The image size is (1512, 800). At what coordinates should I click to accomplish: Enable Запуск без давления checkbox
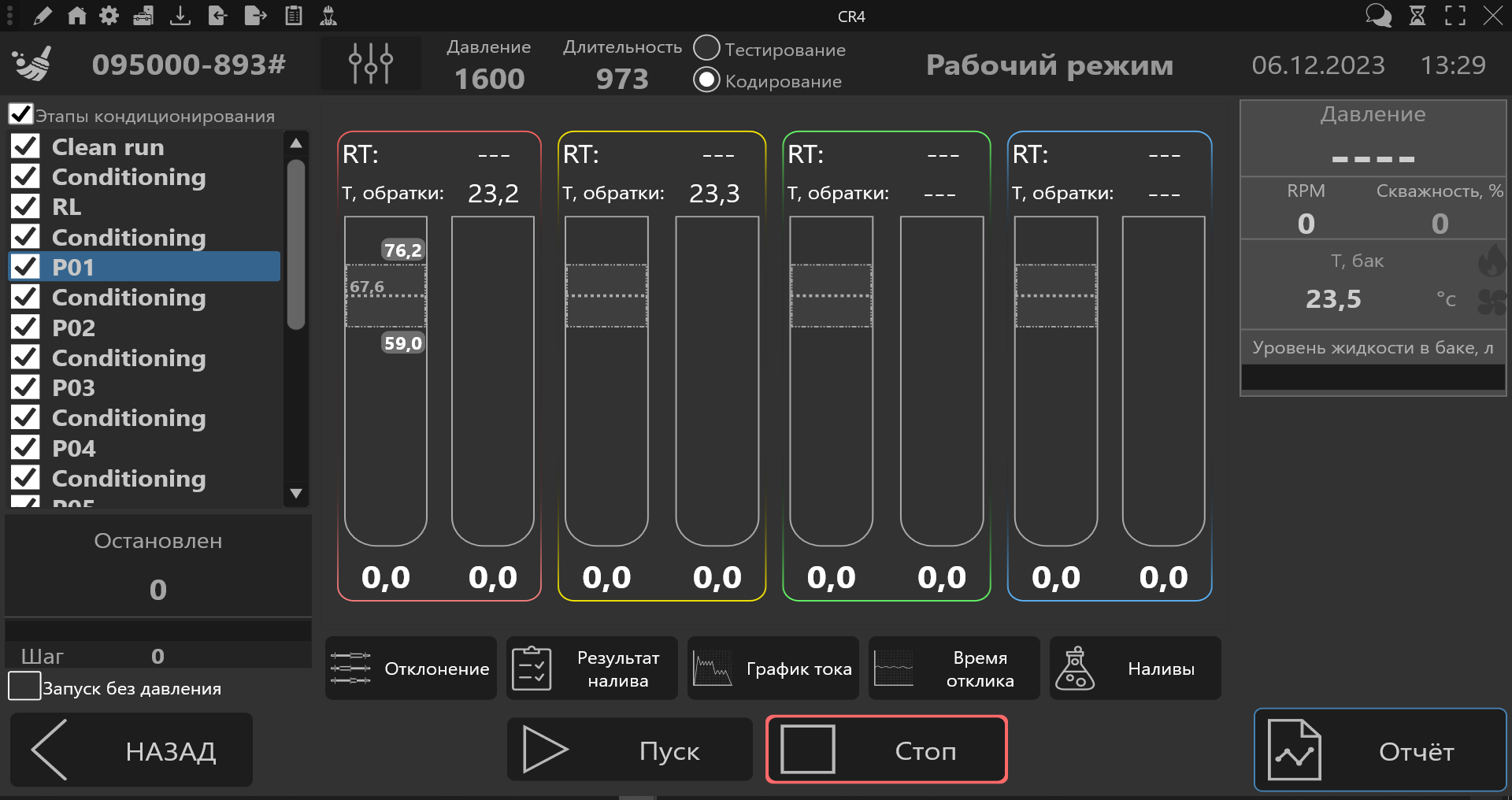(24, 686)
